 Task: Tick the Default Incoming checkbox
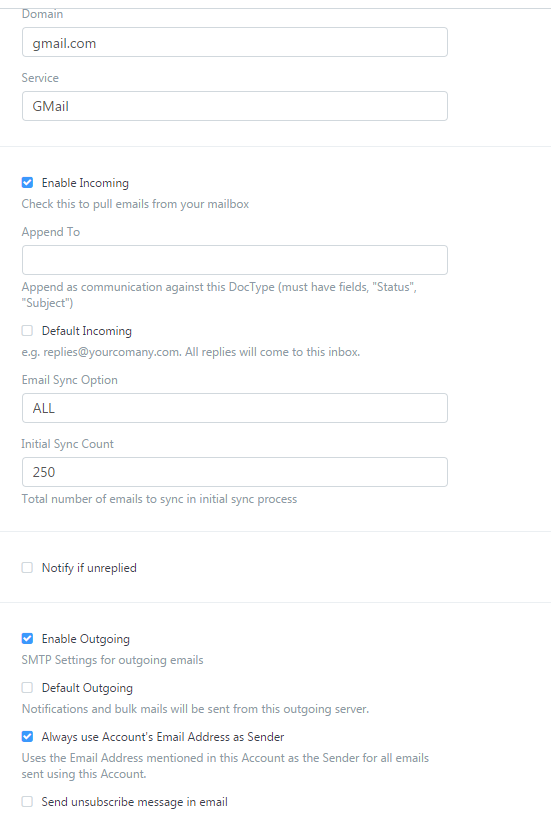click(x=27, y=331)
